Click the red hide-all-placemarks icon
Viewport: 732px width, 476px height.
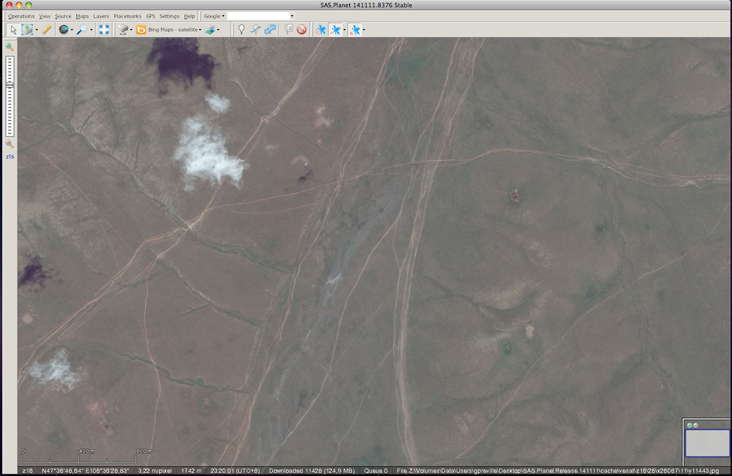pyautogui.click(x=301, y=30)
